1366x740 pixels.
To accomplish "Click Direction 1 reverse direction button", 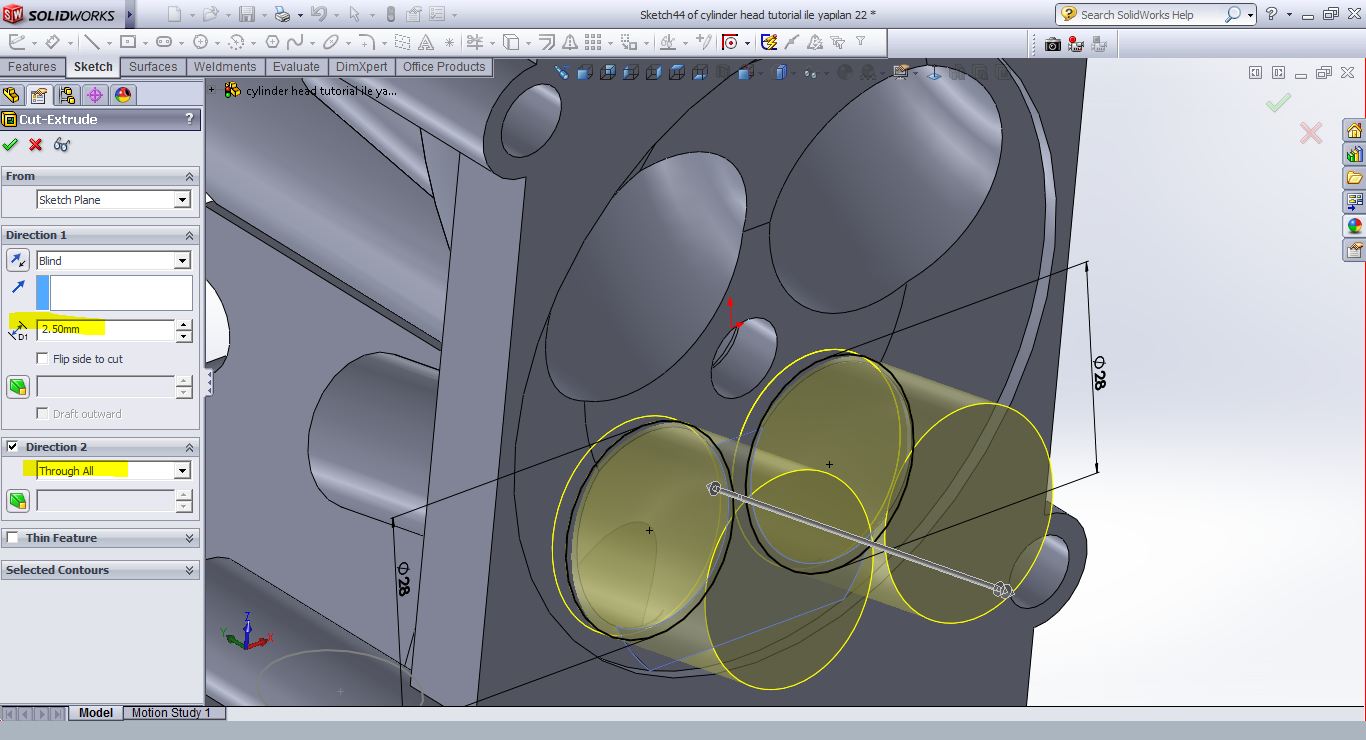I will point(18,261).
